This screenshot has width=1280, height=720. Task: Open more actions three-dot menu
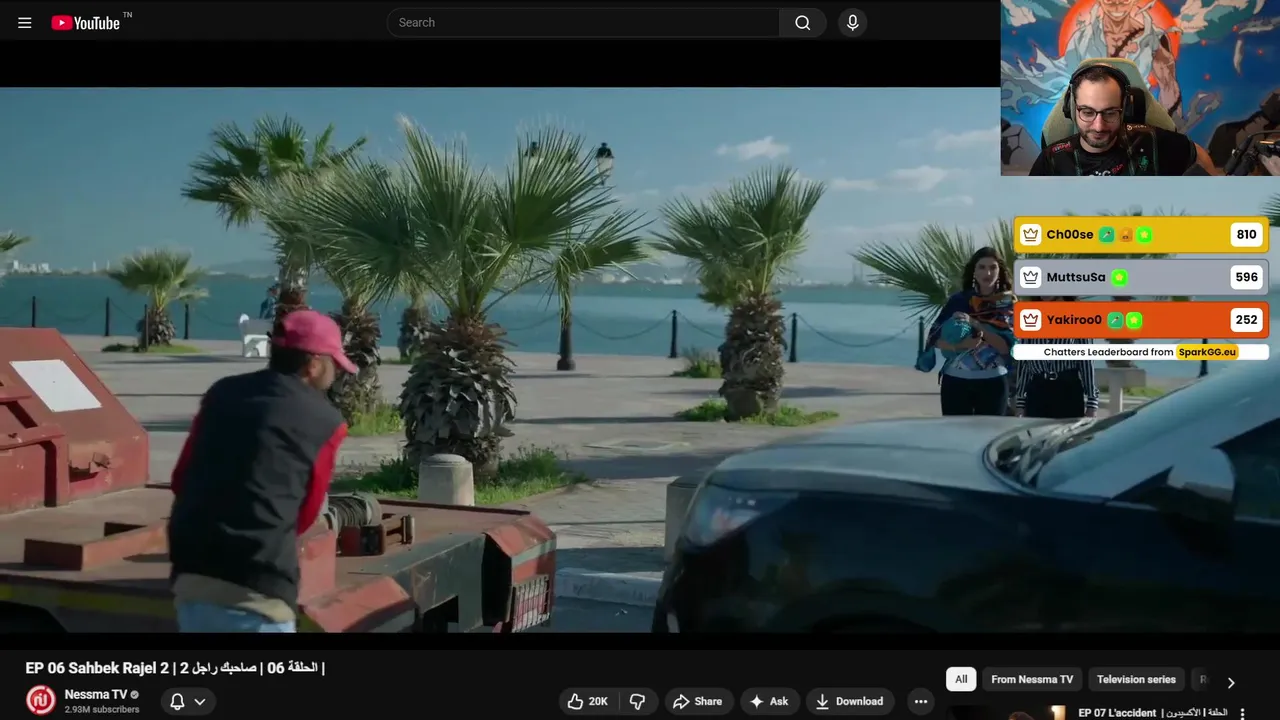click(x=921, y=701)
